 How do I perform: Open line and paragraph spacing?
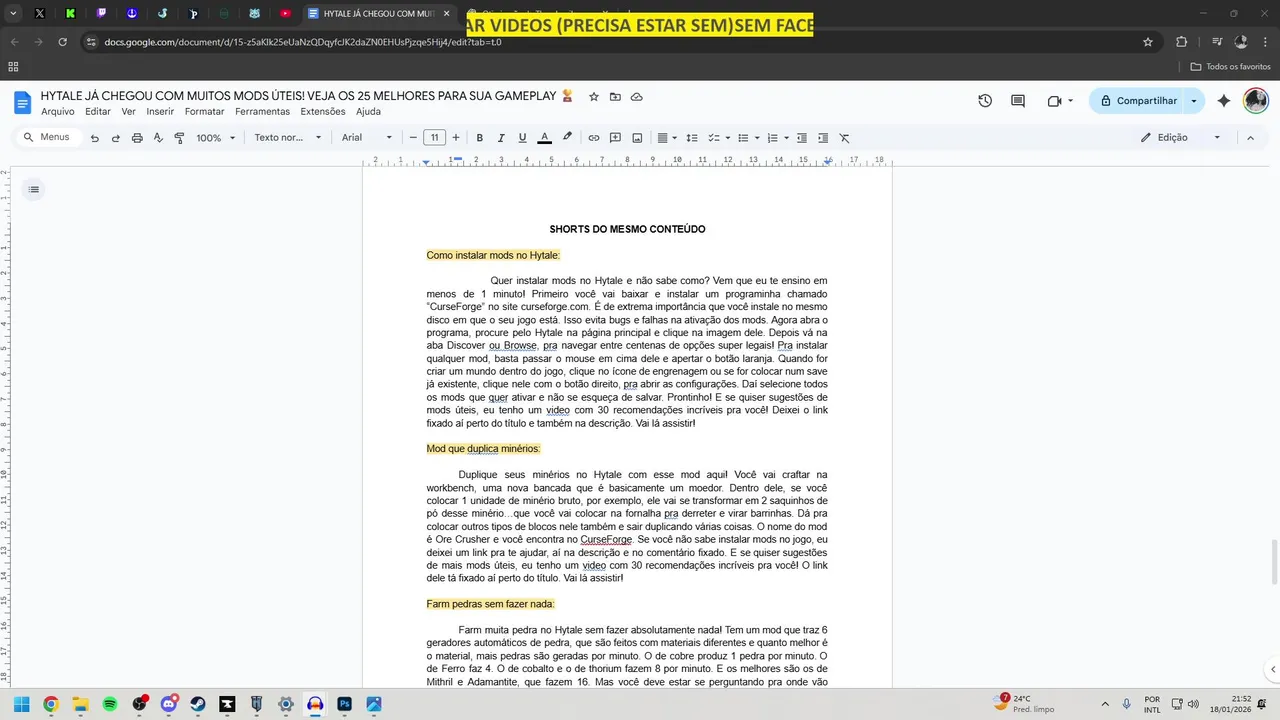point(692,138)
